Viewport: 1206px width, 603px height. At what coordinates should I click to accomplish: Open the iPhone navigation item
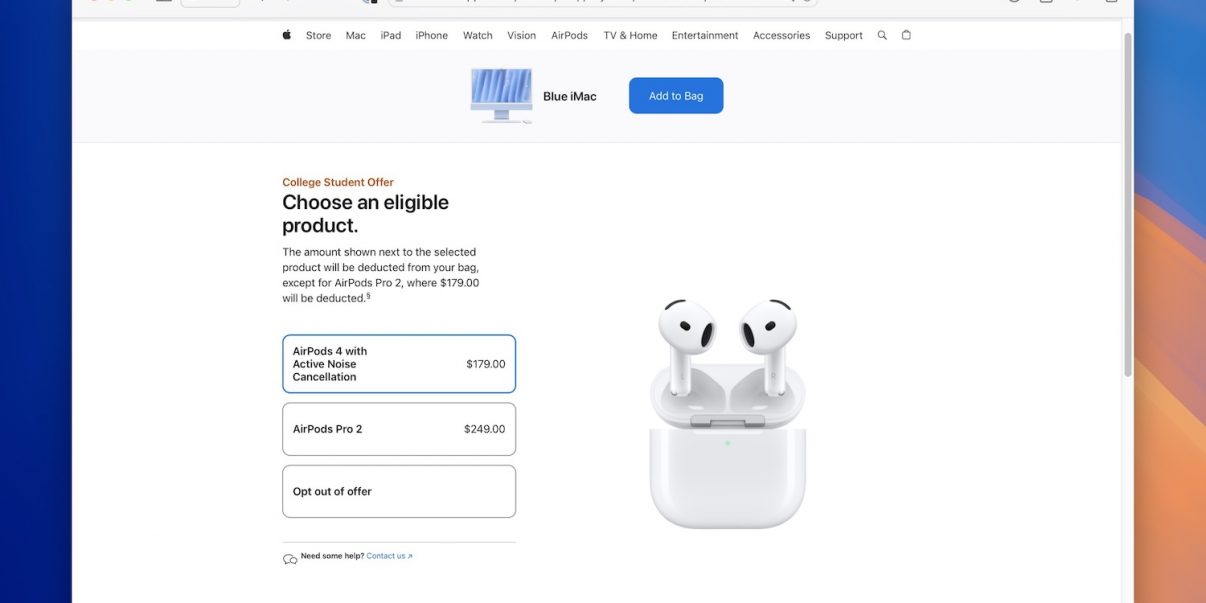point(432,35)
